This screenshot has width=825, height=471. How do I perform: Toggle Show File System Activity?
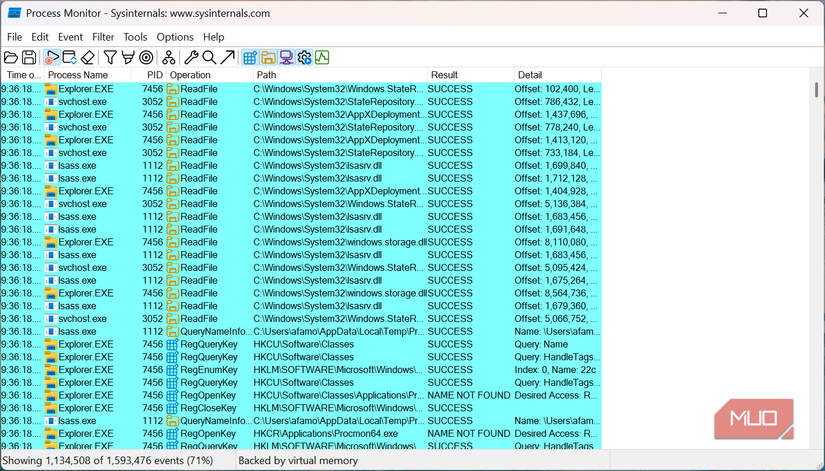click(268, 57)
